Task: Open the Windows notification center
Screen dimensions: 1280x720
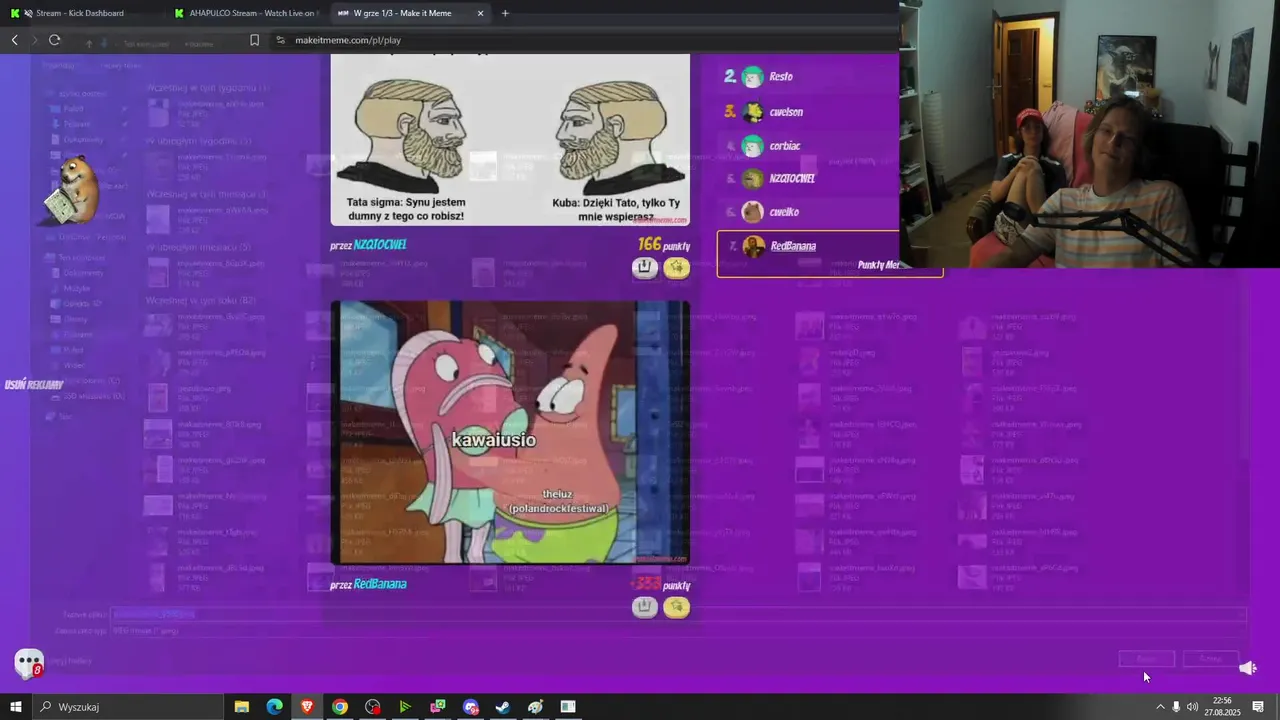Action: pos(1258,707)
